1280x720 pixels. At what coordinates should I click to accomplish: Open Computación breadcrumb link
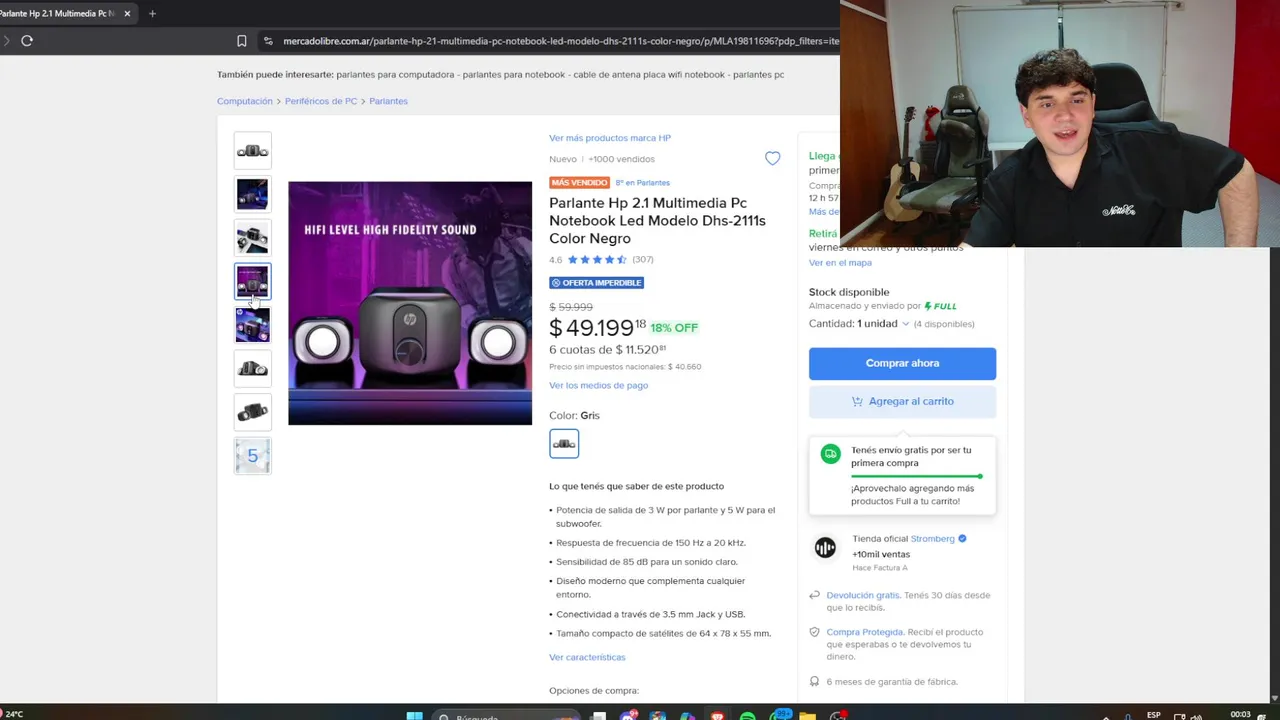pyautogui.click(x=245, y=101)
